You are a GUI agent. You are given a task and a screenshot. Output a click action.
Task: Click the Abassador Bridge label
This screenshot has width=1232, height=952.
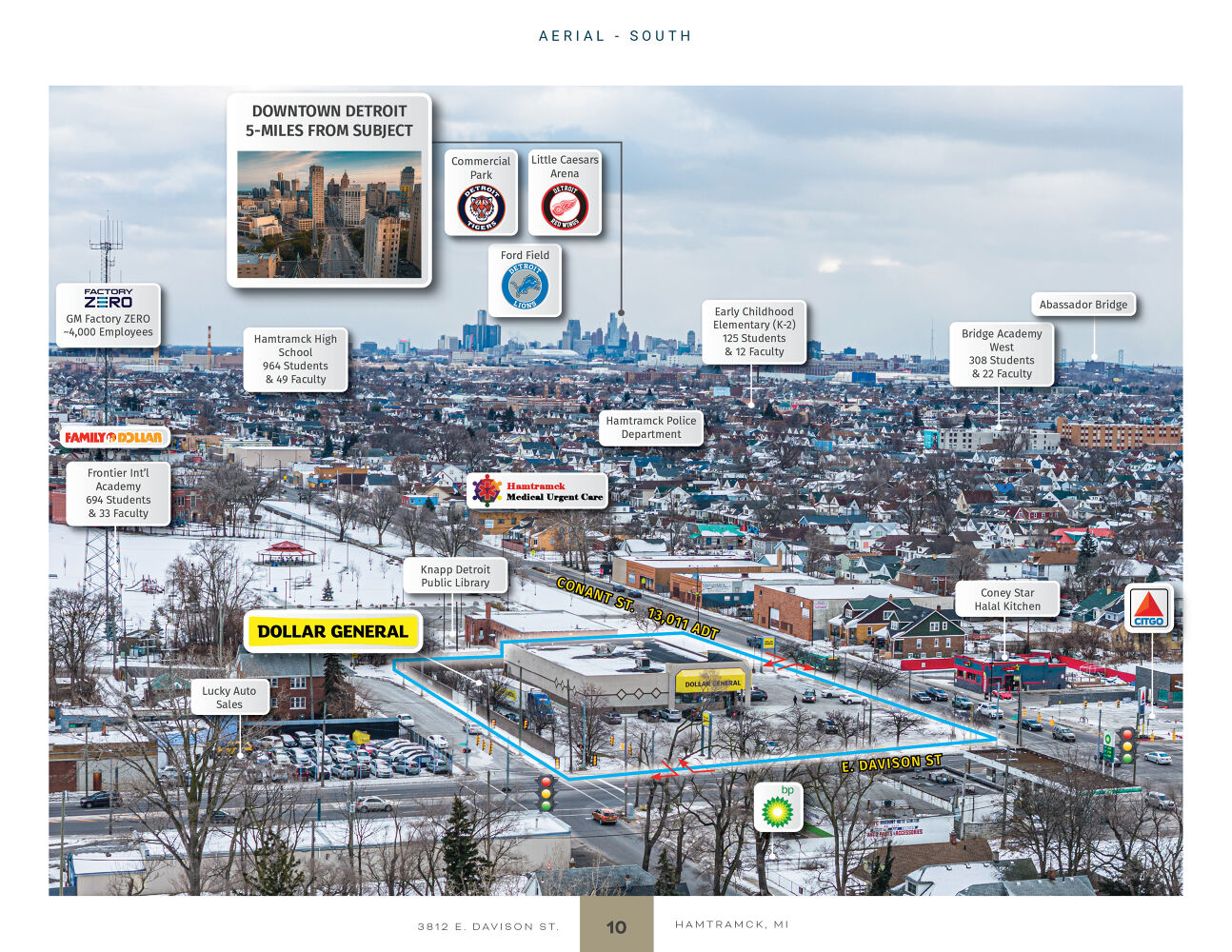1083,305
